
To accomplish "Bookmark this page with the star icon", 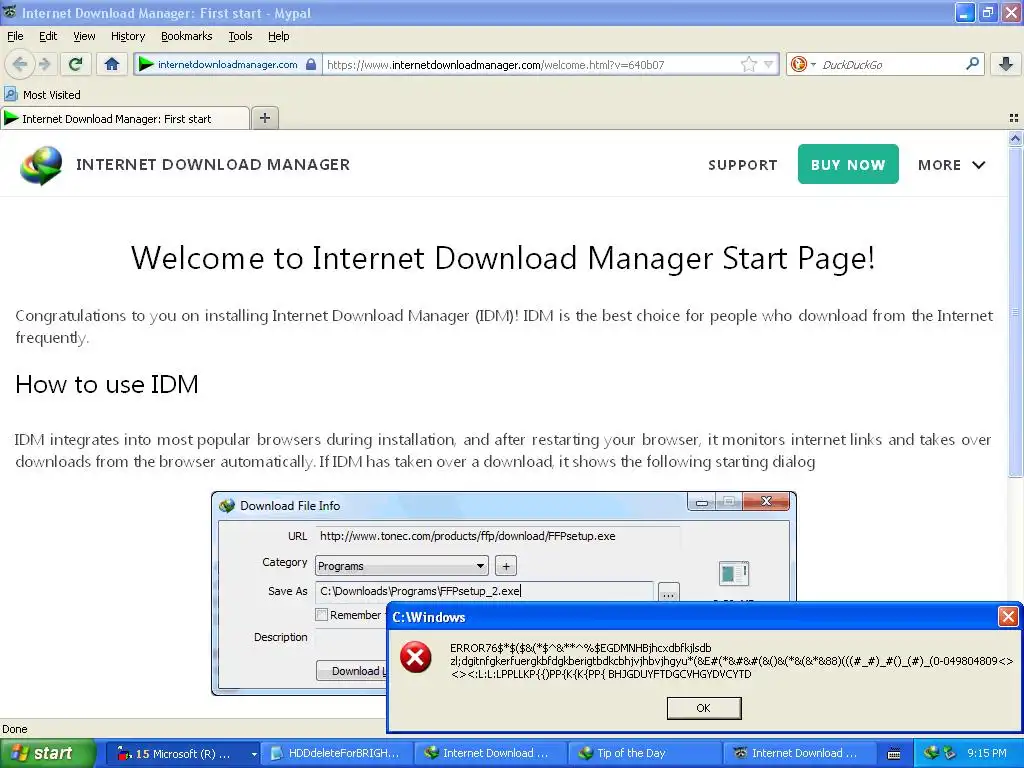I will pyautogui.click(x=749, y=64).
